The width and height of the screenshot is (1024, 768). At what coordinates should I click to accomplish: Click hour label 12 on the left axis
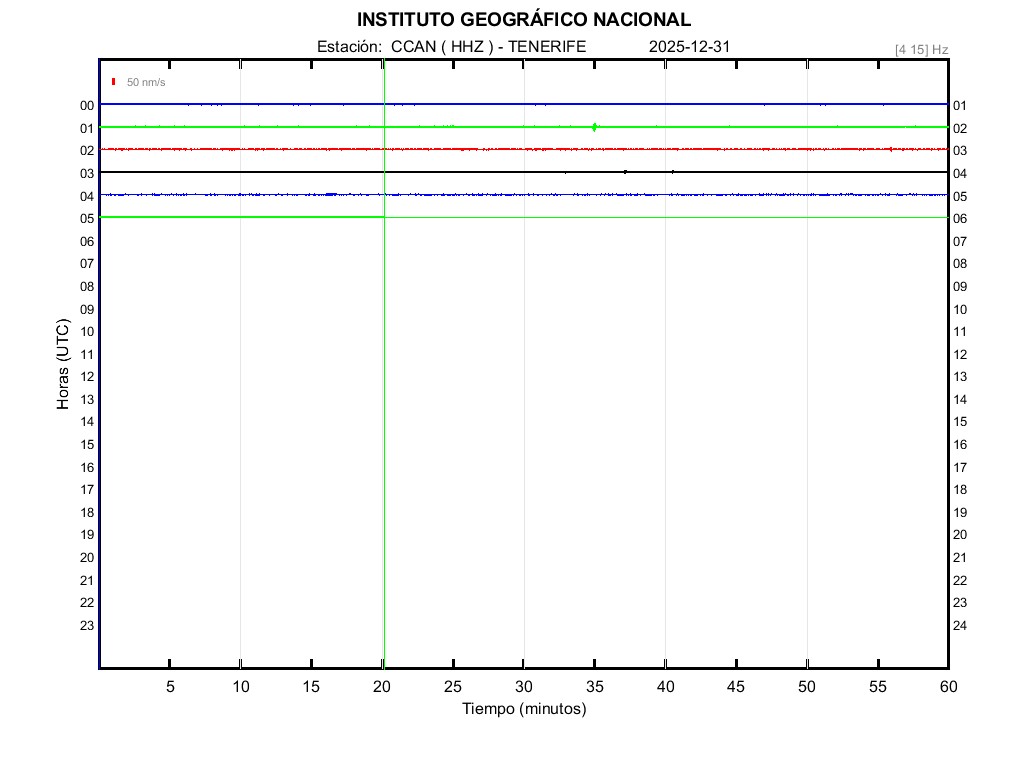(x=87, y=377)
